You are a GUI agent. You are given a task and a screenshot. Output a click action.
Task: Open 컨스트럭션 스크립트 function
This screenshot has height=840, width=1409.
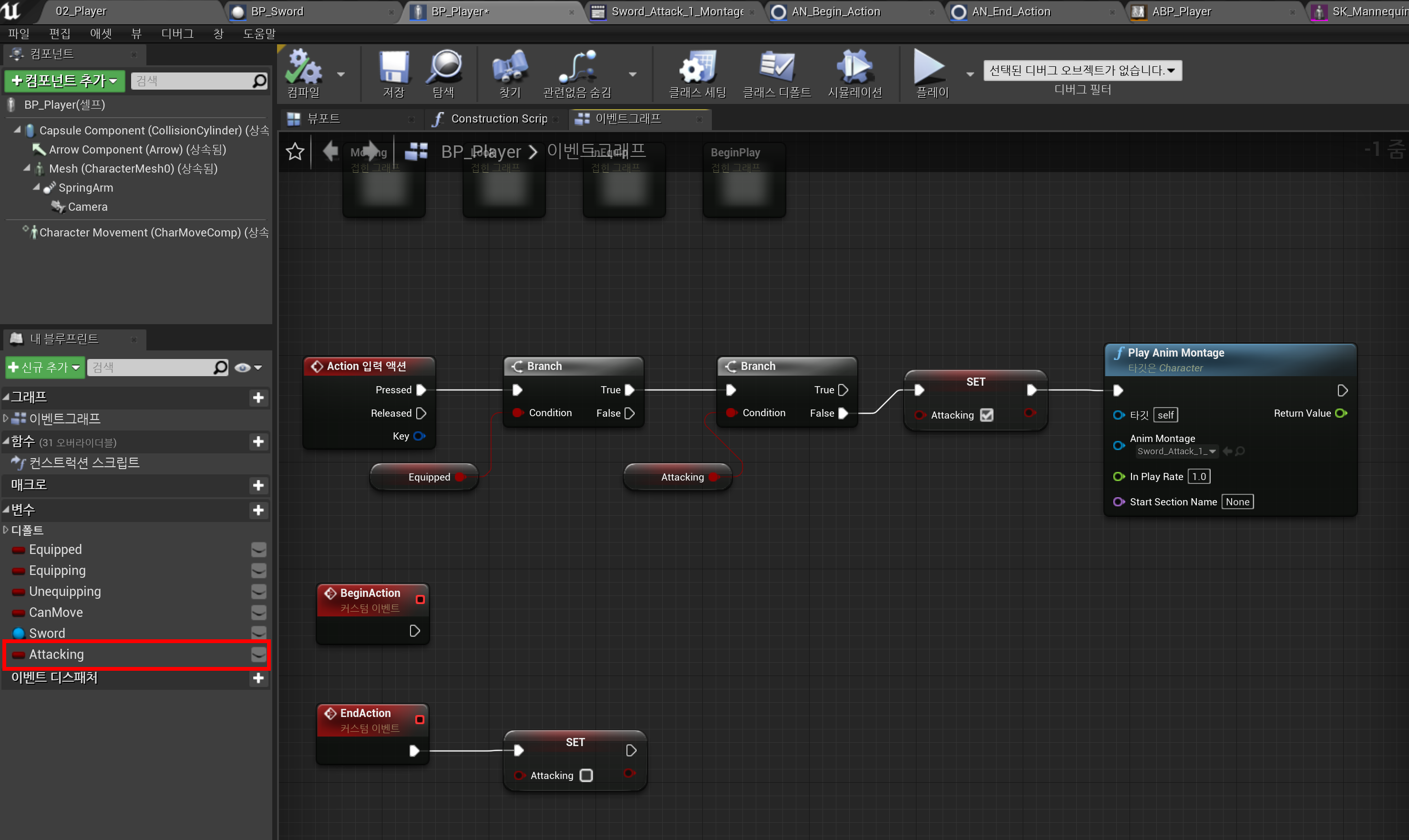(x=84, y=462)
